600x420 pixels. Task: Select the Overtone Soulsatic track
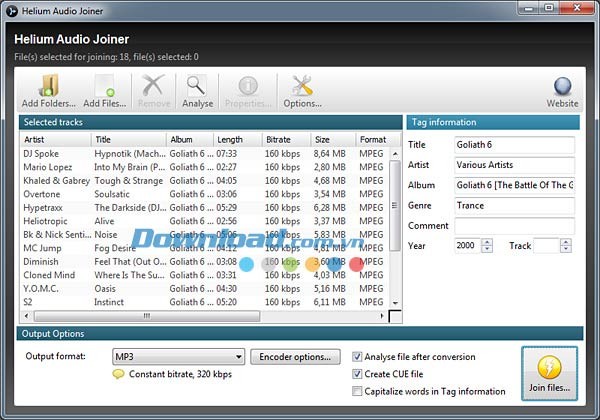[204, 194]
